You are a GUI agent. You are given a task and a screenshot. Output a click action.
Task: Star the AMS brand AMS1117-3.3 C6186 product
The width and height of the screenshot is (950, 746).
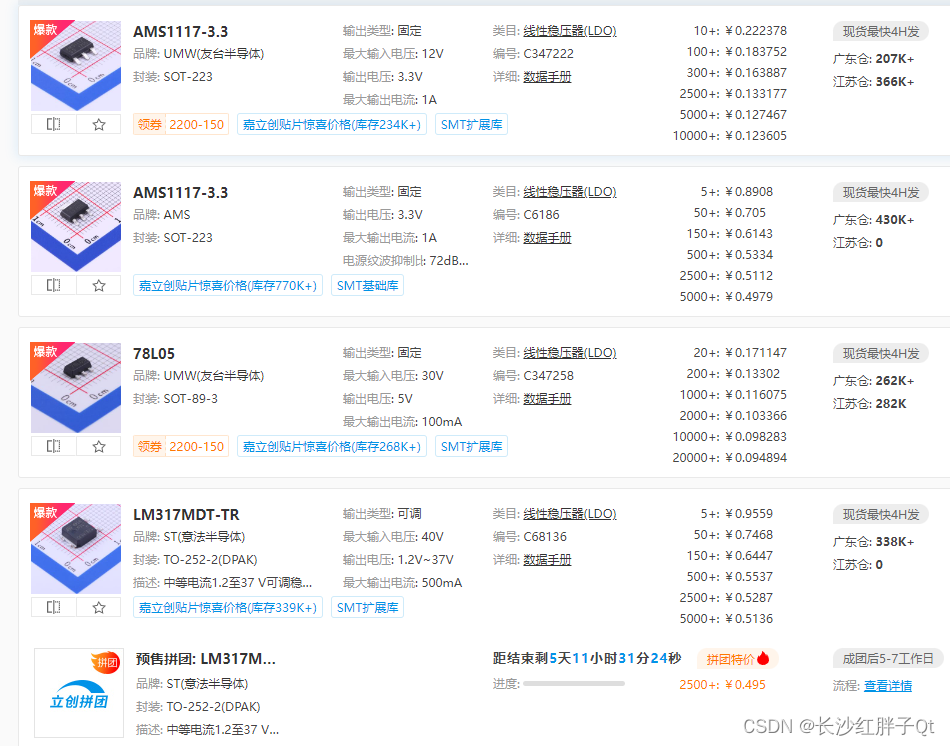(99, 285)
